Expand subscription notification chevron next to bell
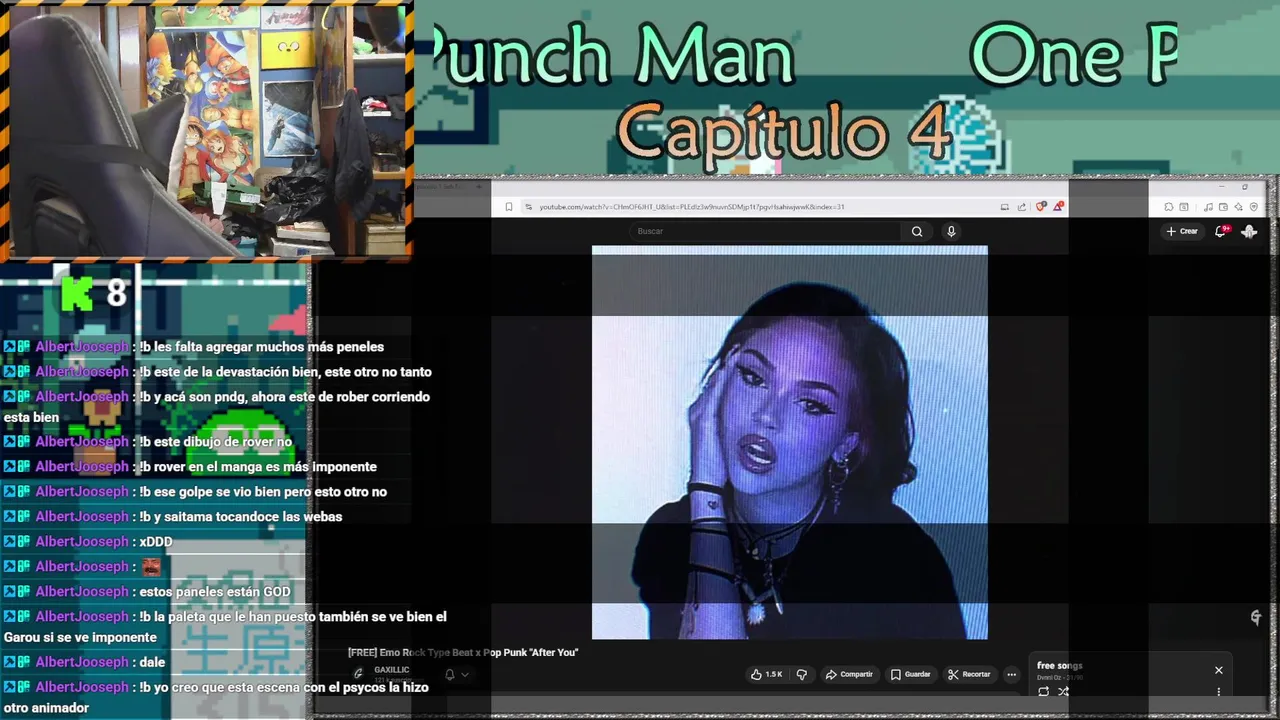Screen dimensions: 1280x720 coord(465,674)
